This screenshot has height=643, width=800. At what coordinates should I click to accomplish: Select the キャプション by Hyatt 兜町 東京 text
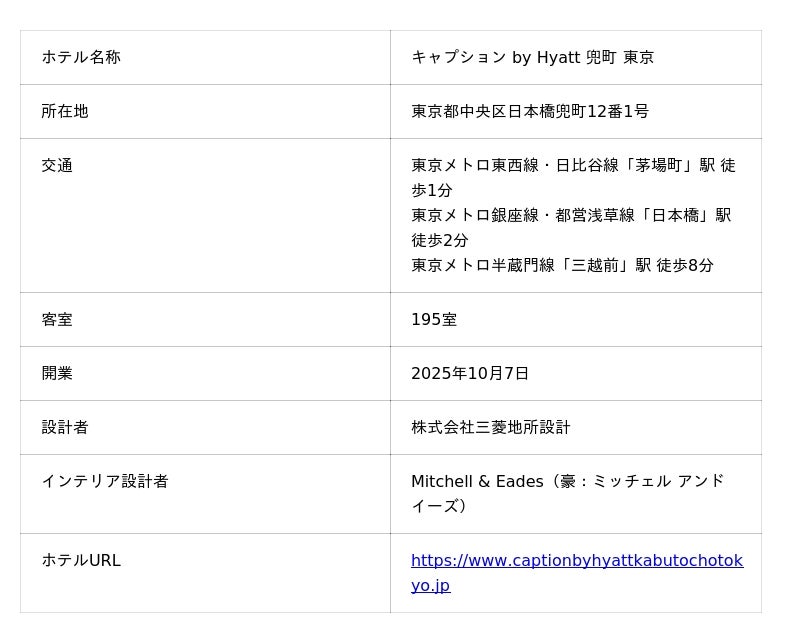[x=532, y=58]
